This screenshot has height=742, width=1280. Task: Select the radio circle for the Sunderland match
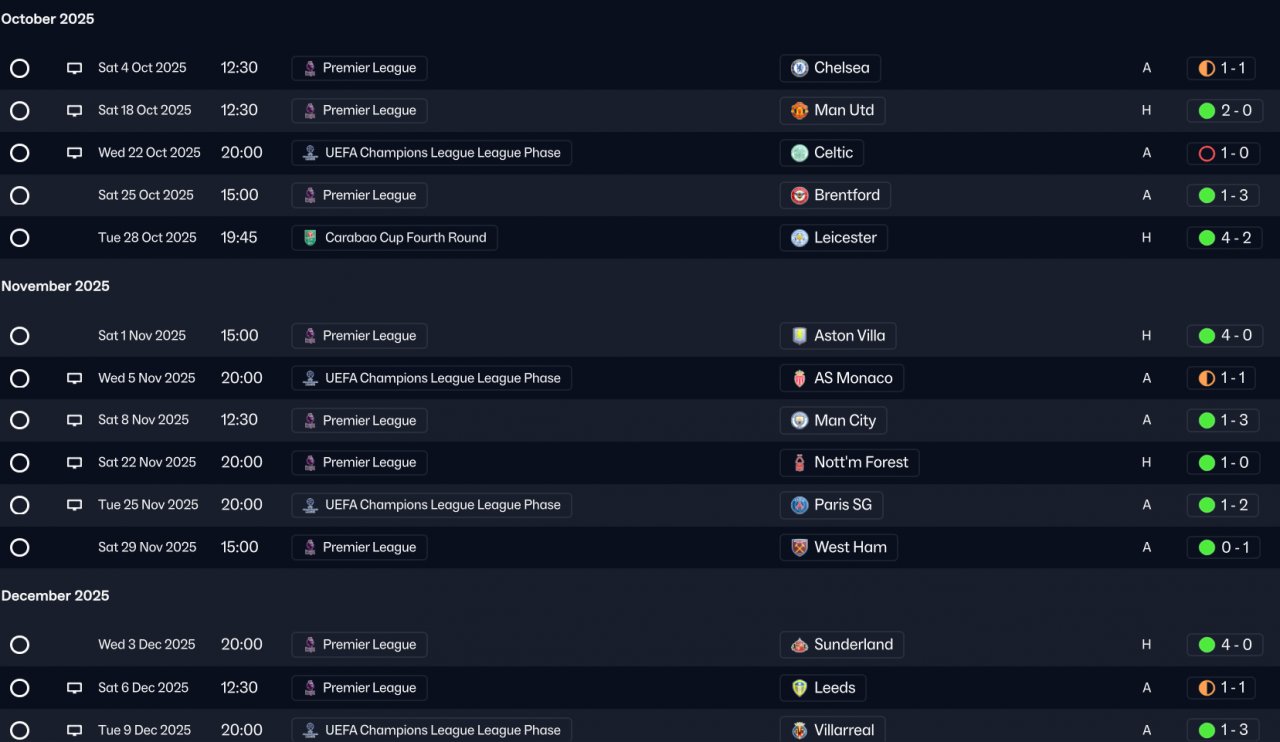[x=20, y=645]
